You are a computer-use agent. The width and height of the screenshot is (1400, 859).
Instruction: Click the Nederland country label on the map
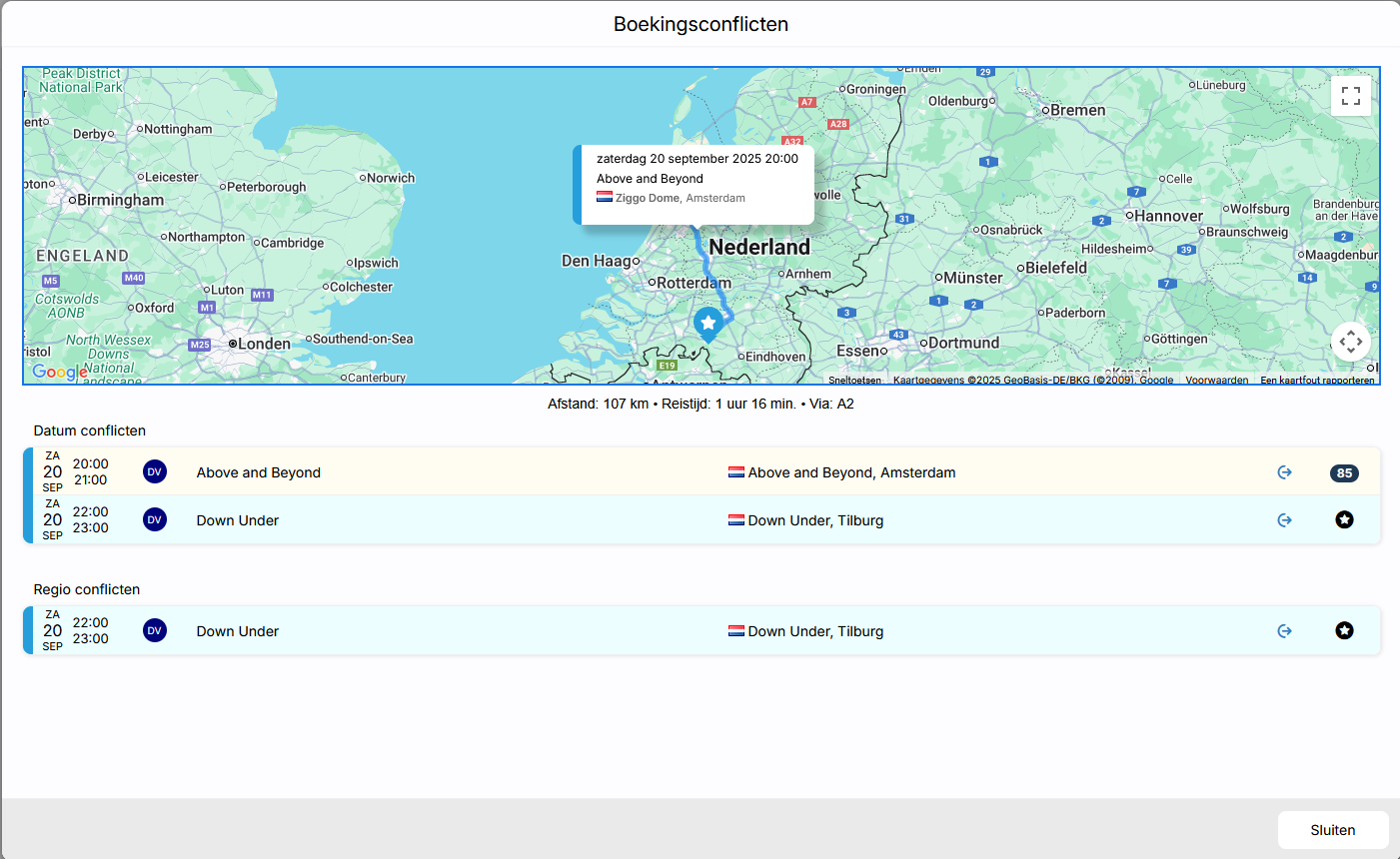click(759, 247)
